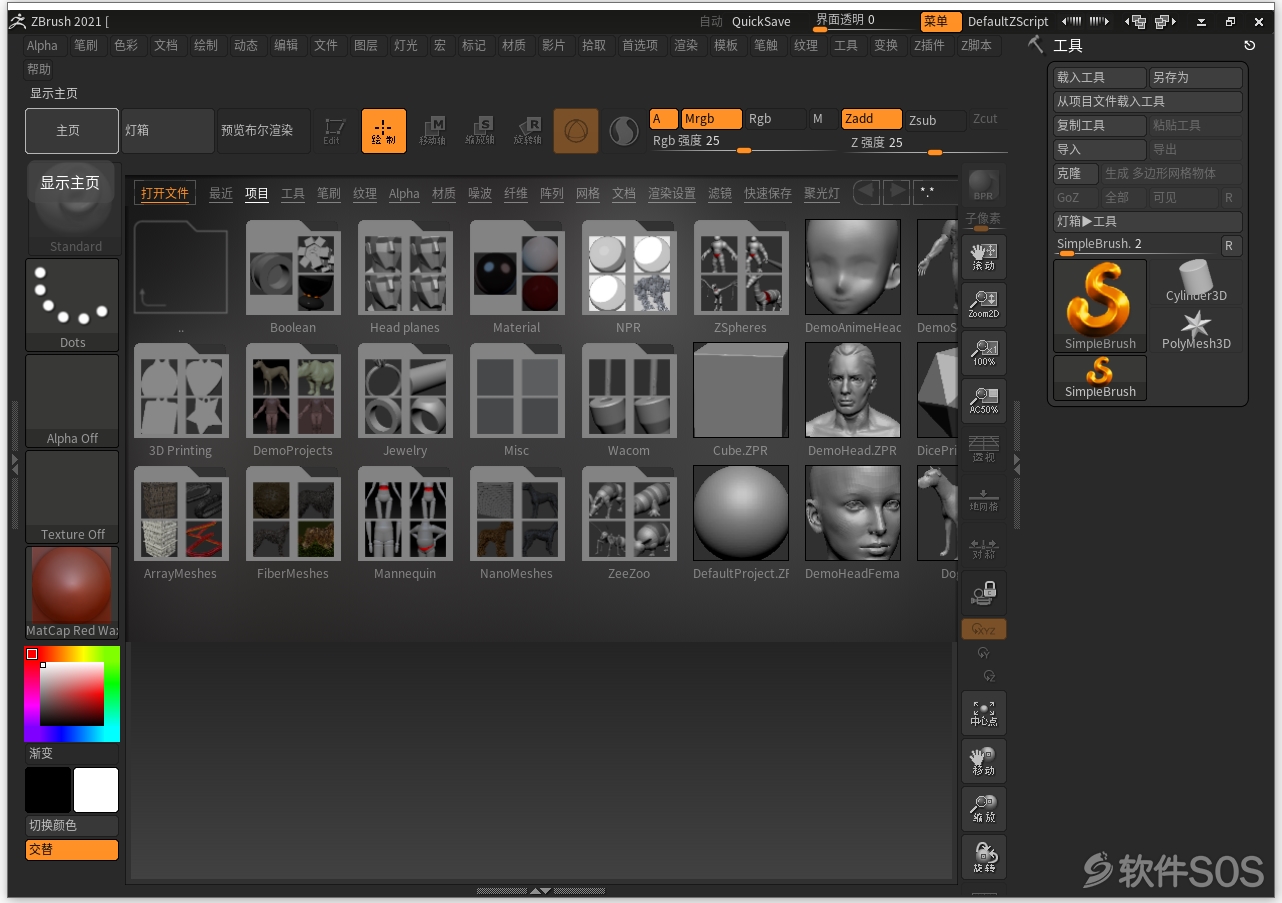Click the 缩放 (Scale canvas) icon

pos(984,809)
